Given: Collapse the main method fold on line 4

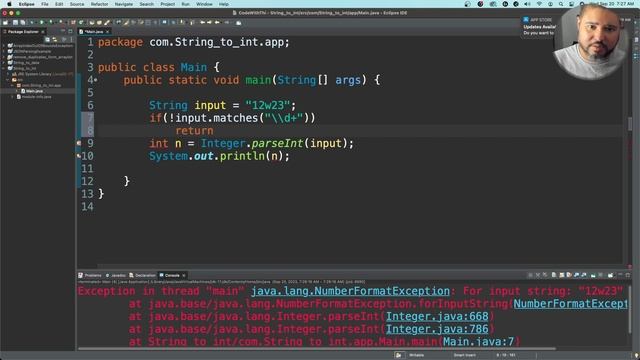Looking at the screenshot, I should coord(96,80).
